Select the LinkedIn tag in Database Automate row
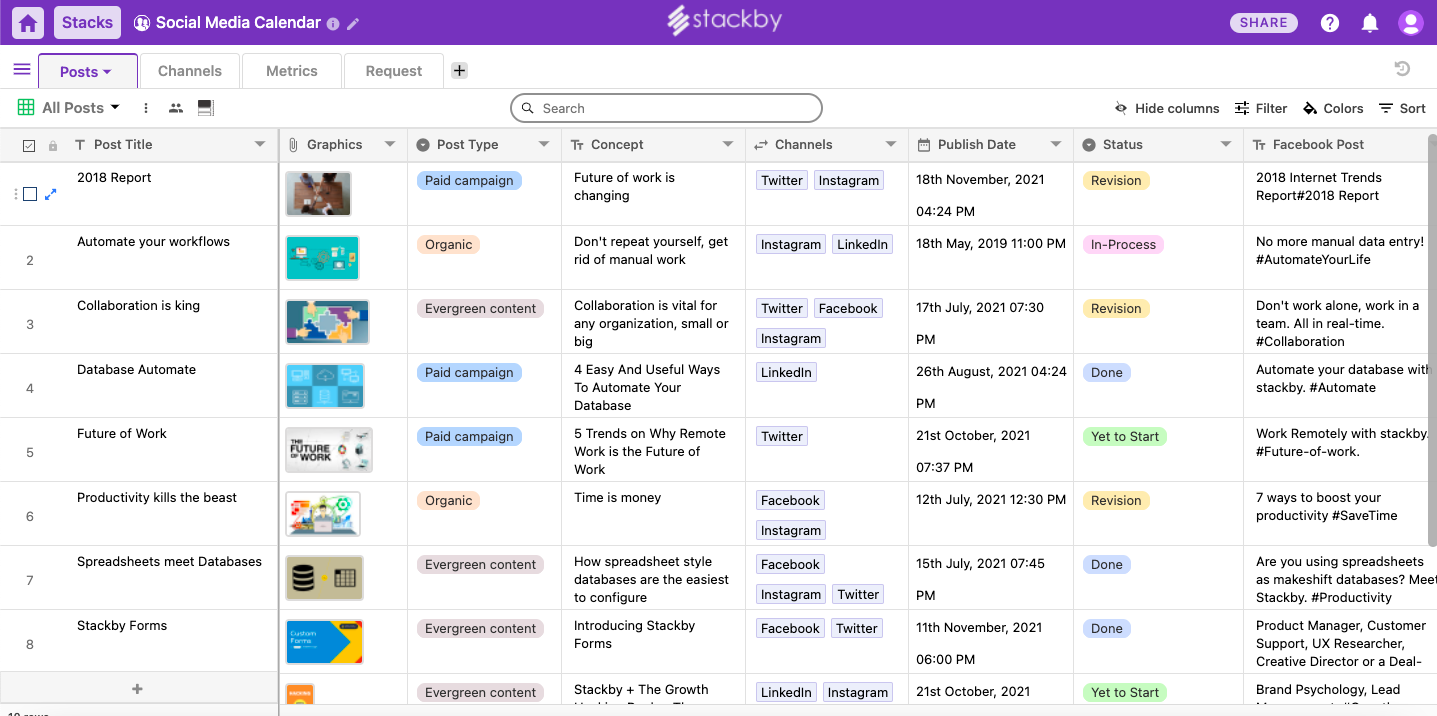 [x=787, y=373]
